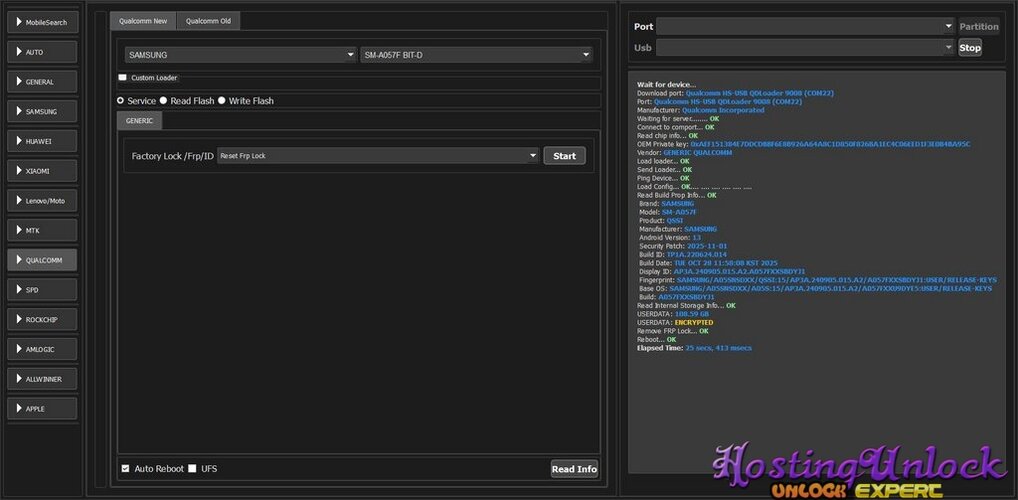Enable the UFS checkbox
The width and height of the screenshot is (1018, 500).
click(x=192, y=468)
